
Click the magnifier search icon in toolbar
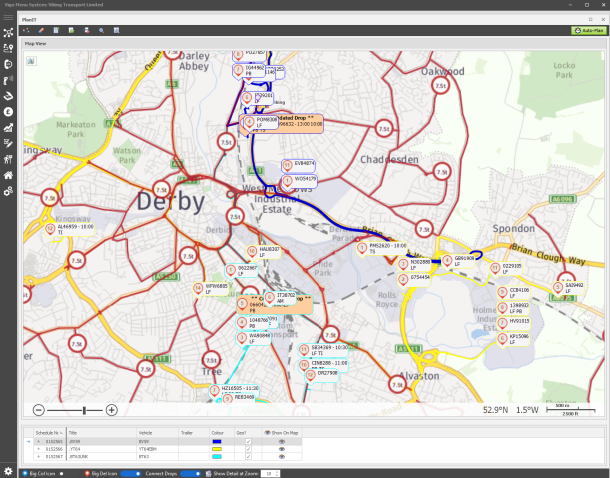(102, 31)
